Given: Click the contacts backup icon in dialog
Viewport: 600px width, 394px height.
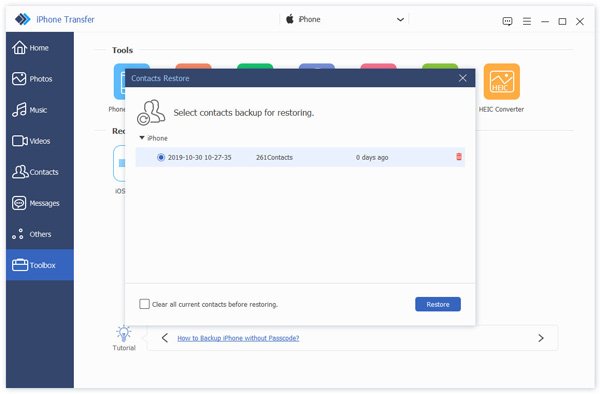Looking at the screenshot, I should click(x=151, y=112).
